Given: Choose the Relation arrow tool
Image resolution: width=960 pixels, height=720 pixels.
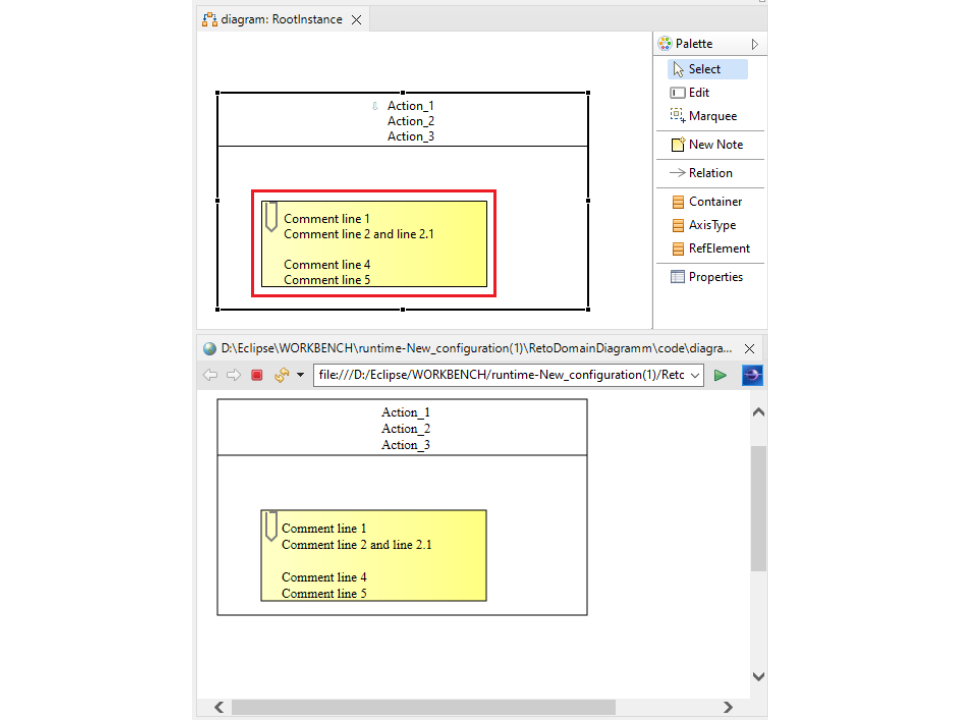Looking at the screenshot, I should 710,173.
